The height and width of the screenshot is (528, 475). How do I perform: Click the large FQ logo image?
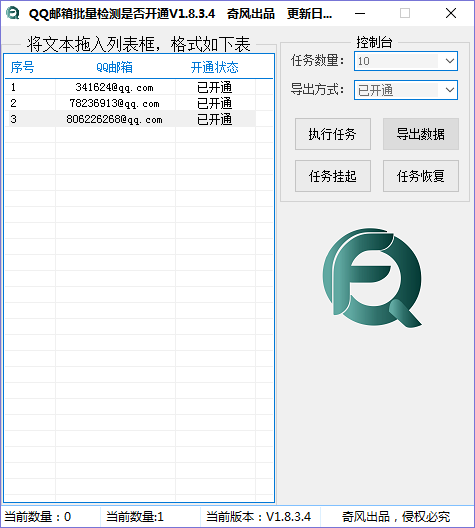pyautogui.click(x=372, y=277)
